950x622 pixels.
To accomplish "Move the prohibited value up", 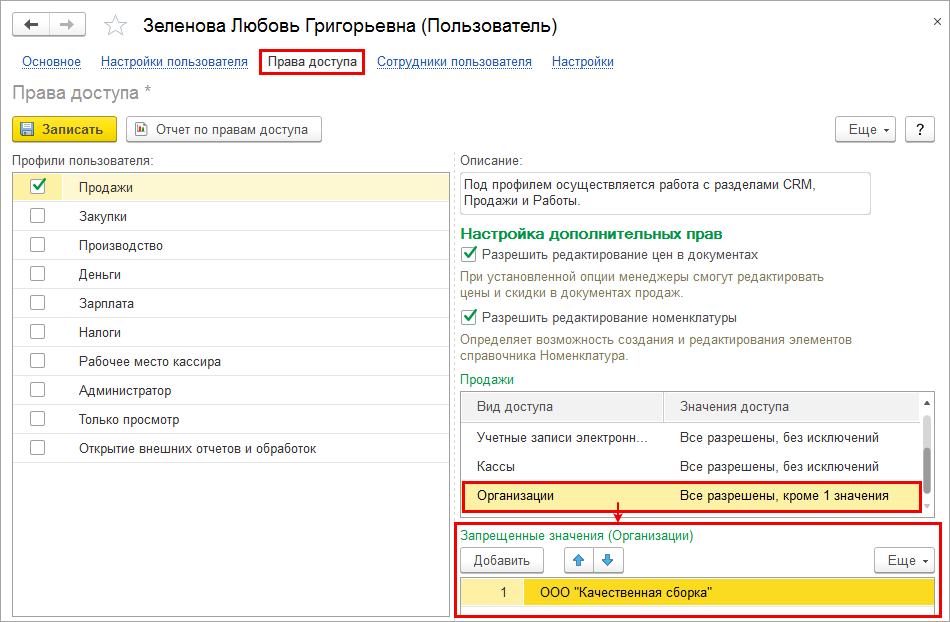I will tap(579, 560).
